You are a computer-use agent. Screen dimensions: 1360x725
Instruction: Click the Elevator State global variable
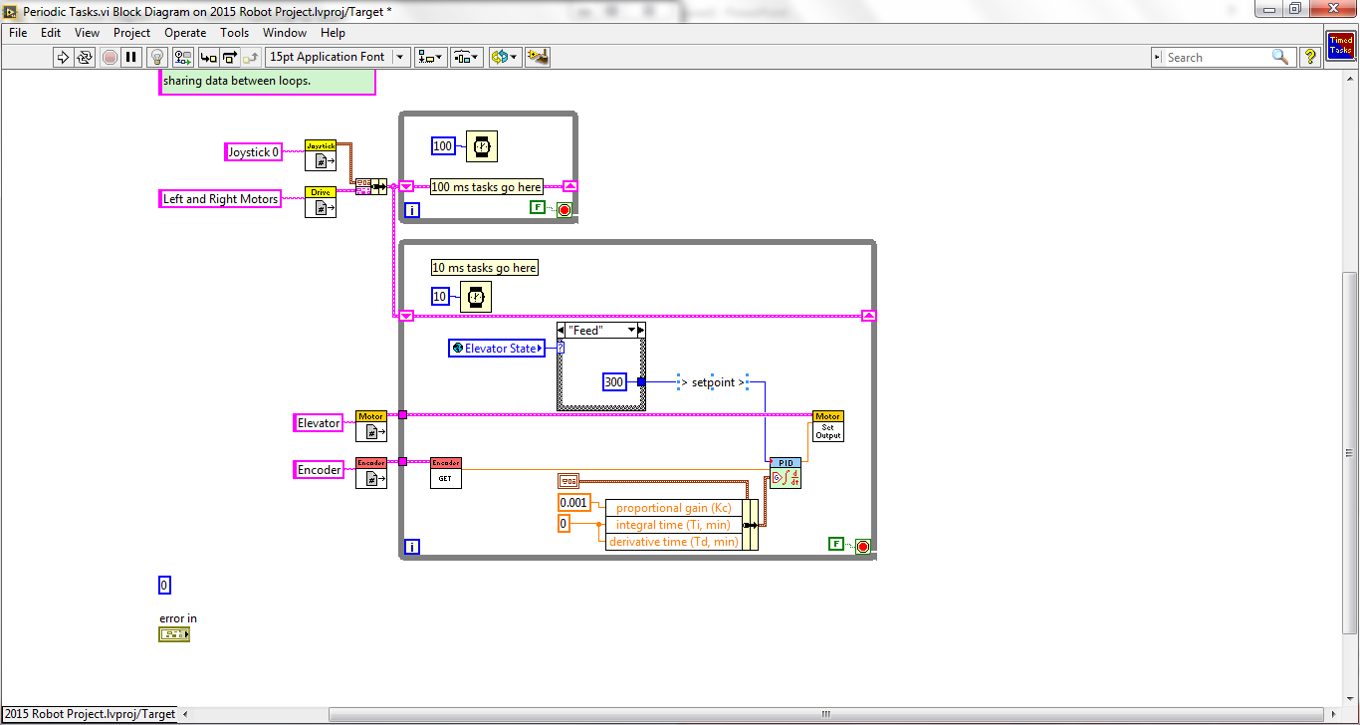click(497, 348)
